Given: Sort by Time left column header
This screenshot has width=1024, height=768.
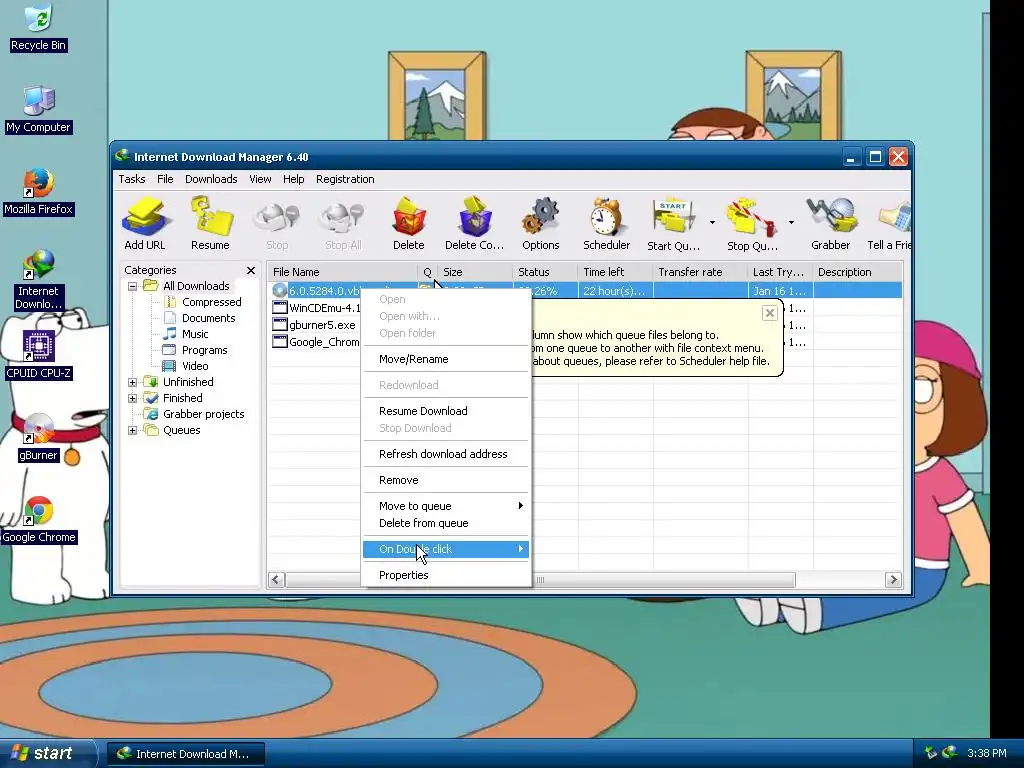Looking at the screenshot, I should pos(615,272).
